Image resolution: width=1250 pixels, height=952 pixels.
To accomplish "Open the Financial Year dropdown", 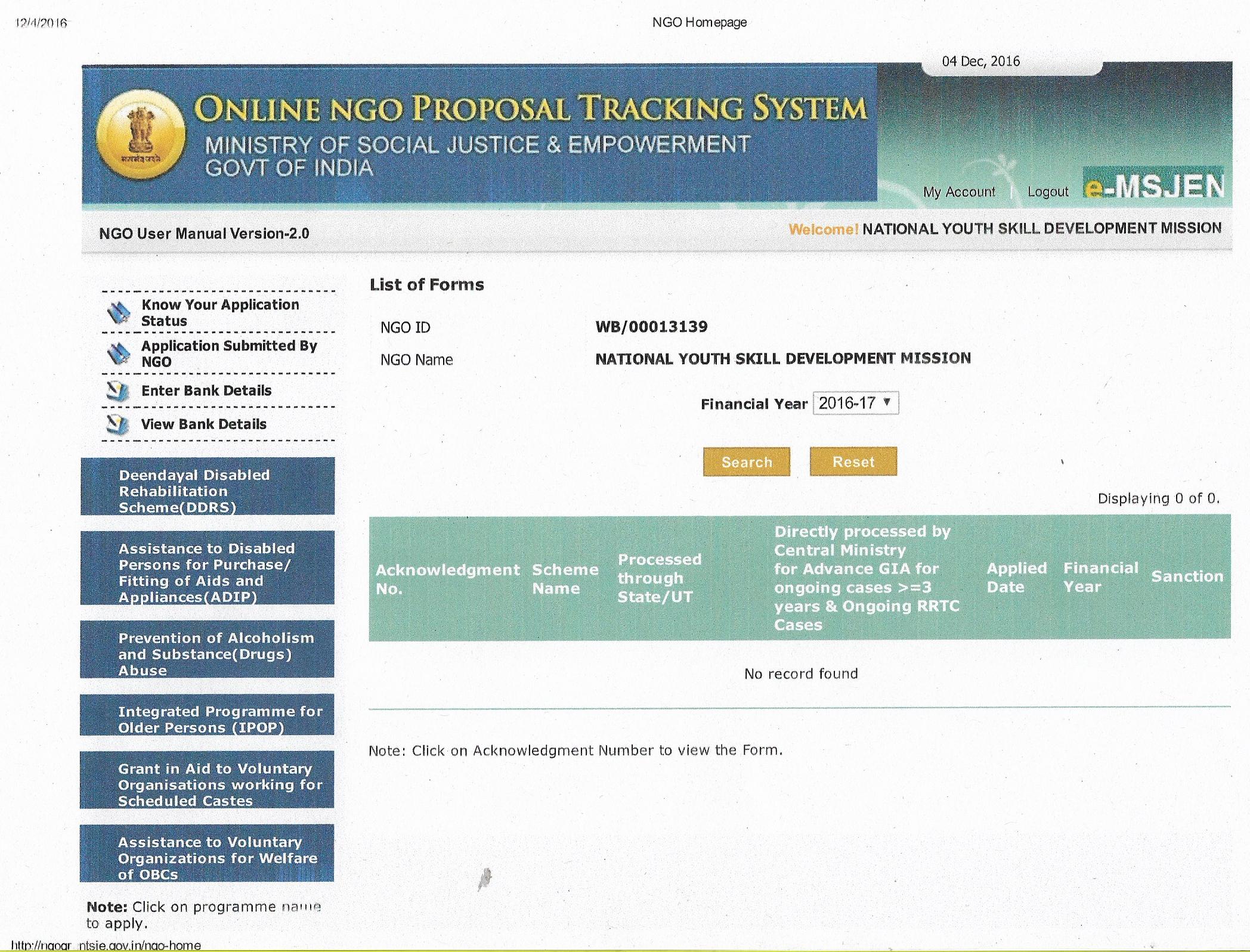I will (855, 403).
